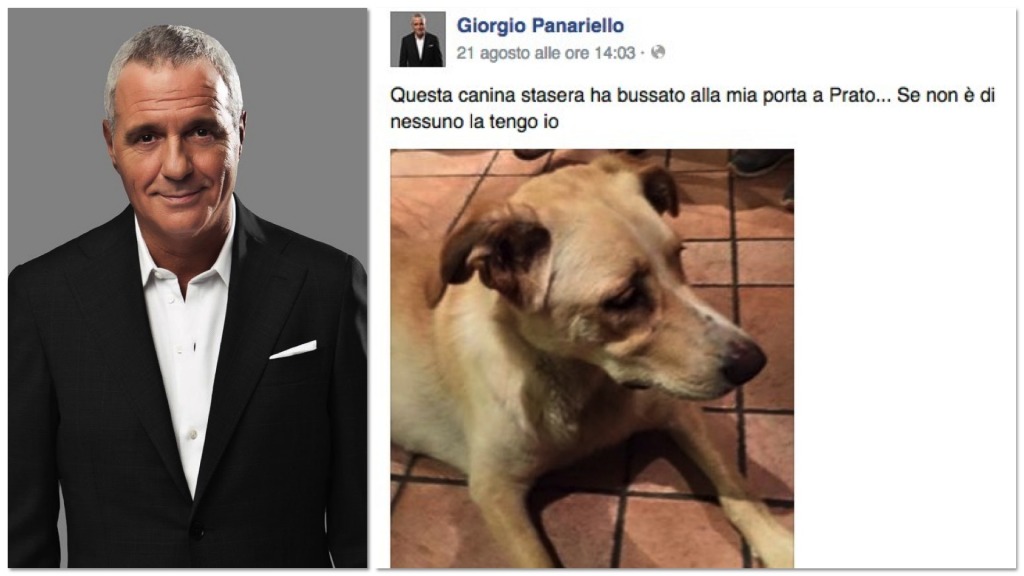Click the post text starting 'Questa canina stasera'

[x=692, y=108]
